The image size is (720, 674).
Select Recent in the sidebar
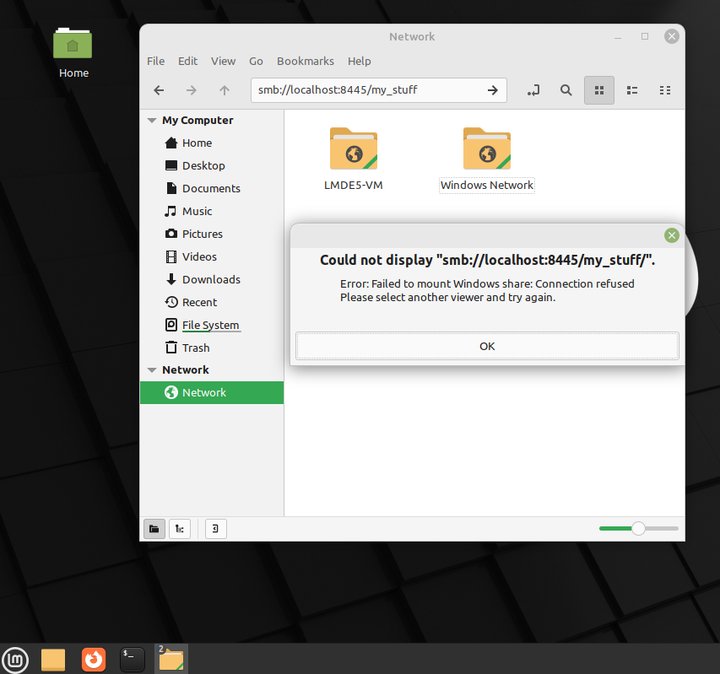[x=212, y=302]
